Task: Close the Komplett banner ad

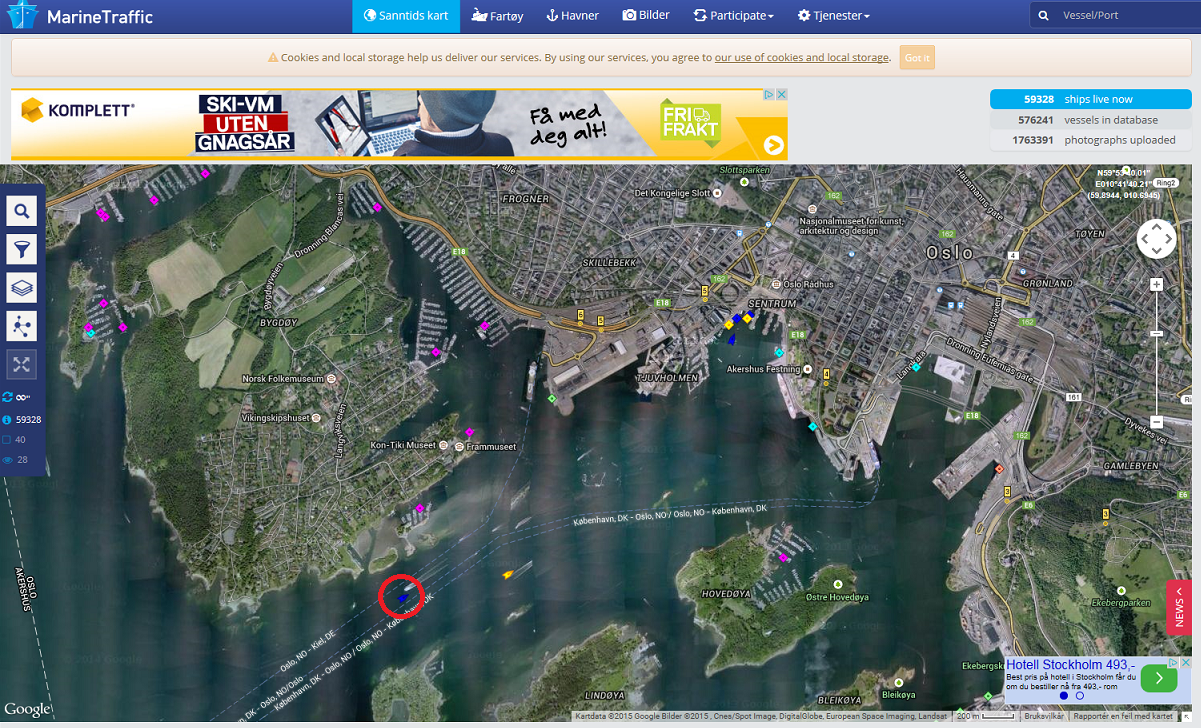Action: (x=782, y=95)
